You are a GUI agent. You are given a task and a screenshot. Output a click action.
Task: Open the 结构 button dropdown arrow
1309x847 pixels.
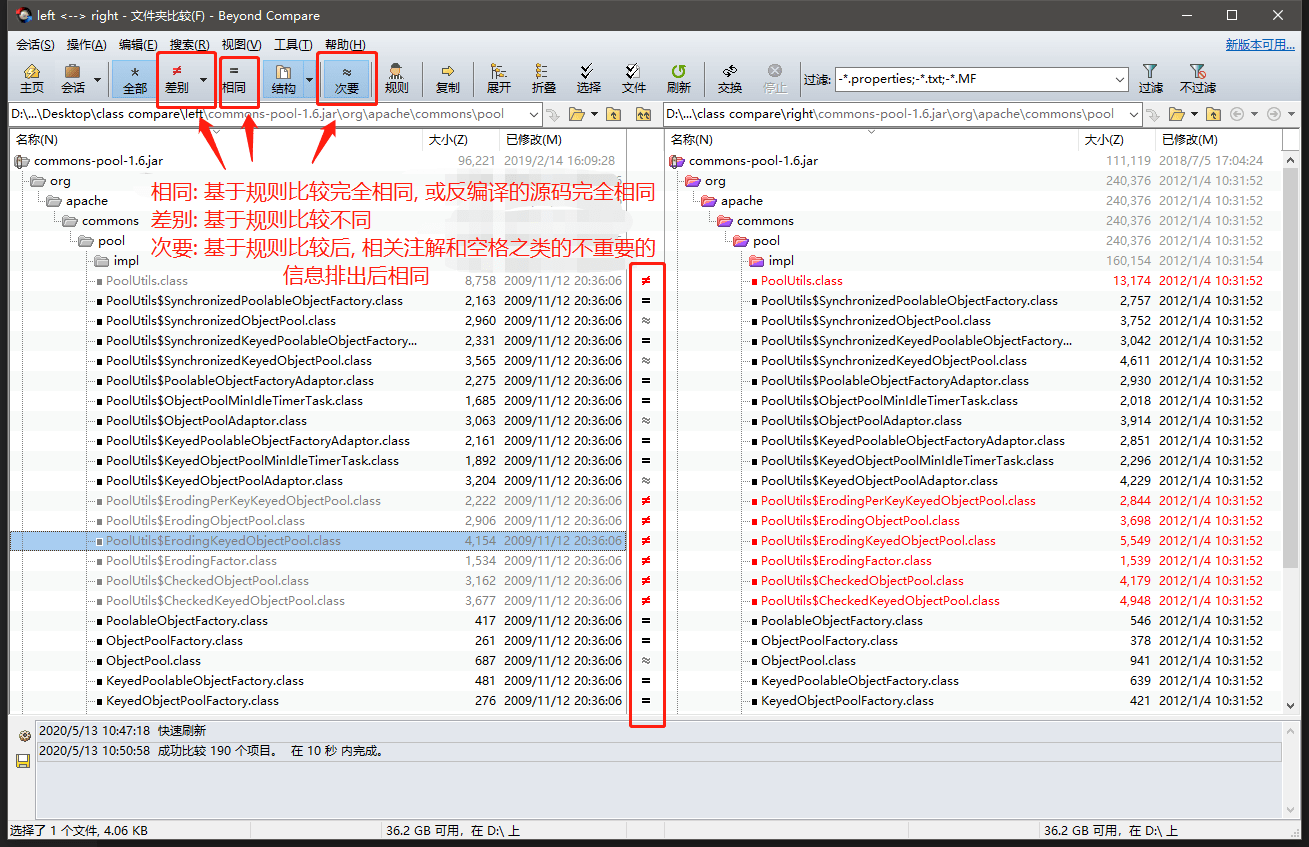point(309,80)
